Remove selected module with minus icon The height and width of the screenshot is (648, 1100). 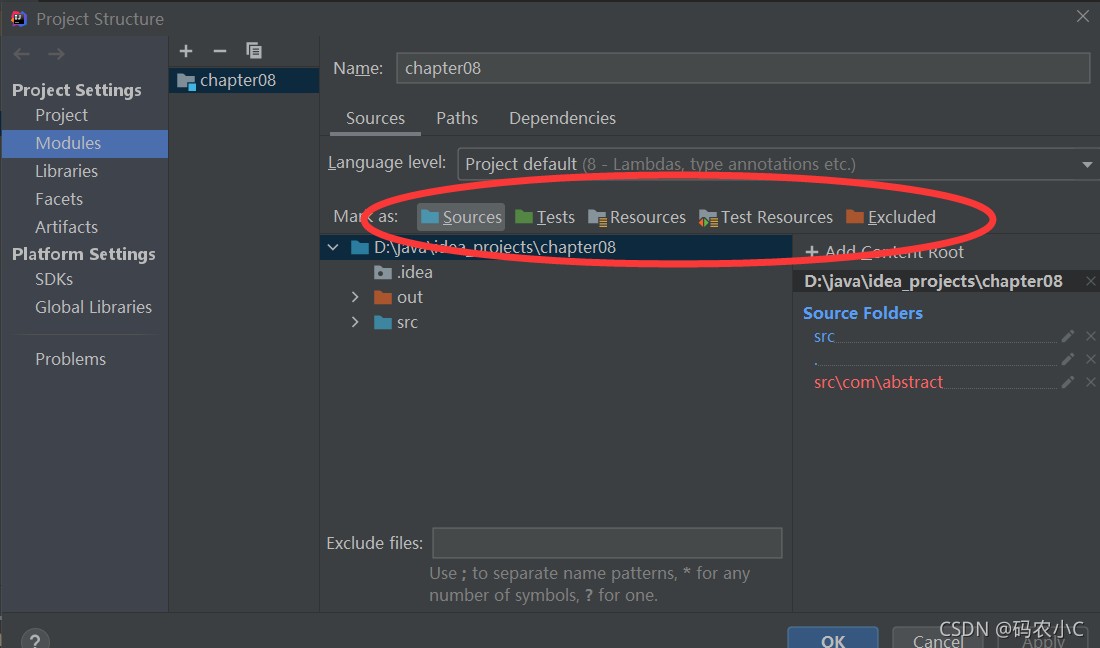click(220, 51)
